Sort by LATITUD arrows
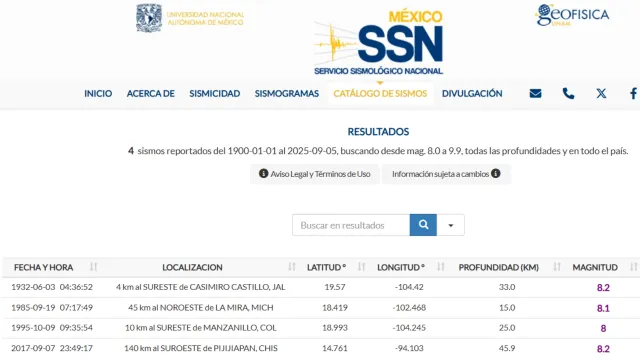The image size is (640, 360). pyautogui.click(x=361, y=267)
